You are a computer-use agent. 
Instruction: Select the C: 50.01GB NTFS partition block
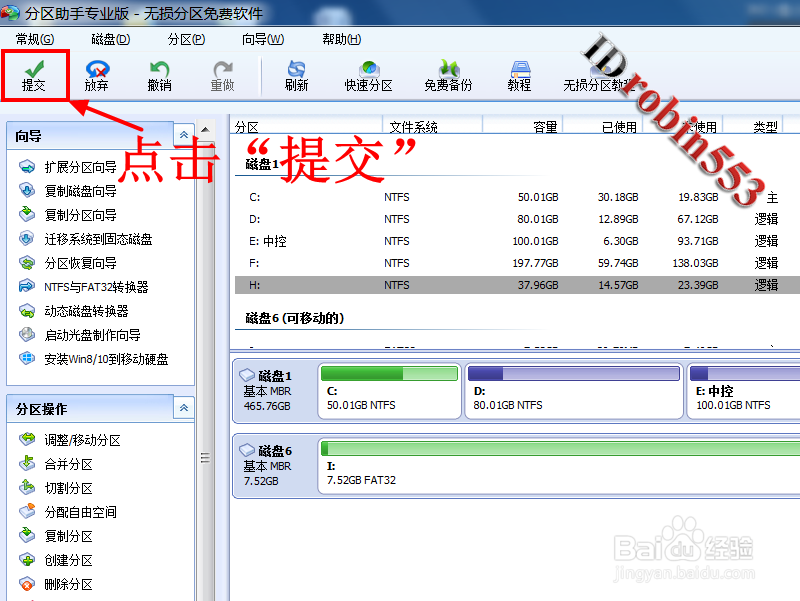[x=389, y=391]
